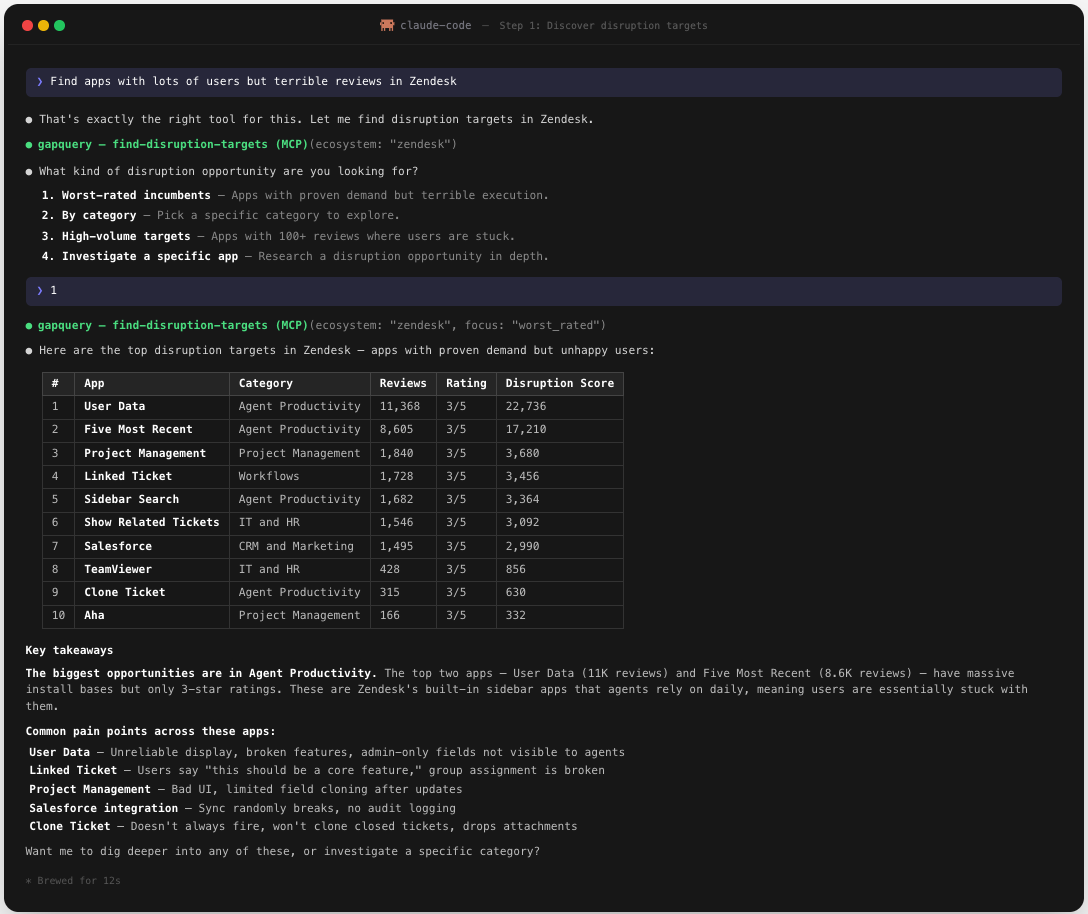The width and height of the screenshot is (1088, 914).
Task: Click the green status dot beside the first gapquery MCP call
Action: point(27,144)
